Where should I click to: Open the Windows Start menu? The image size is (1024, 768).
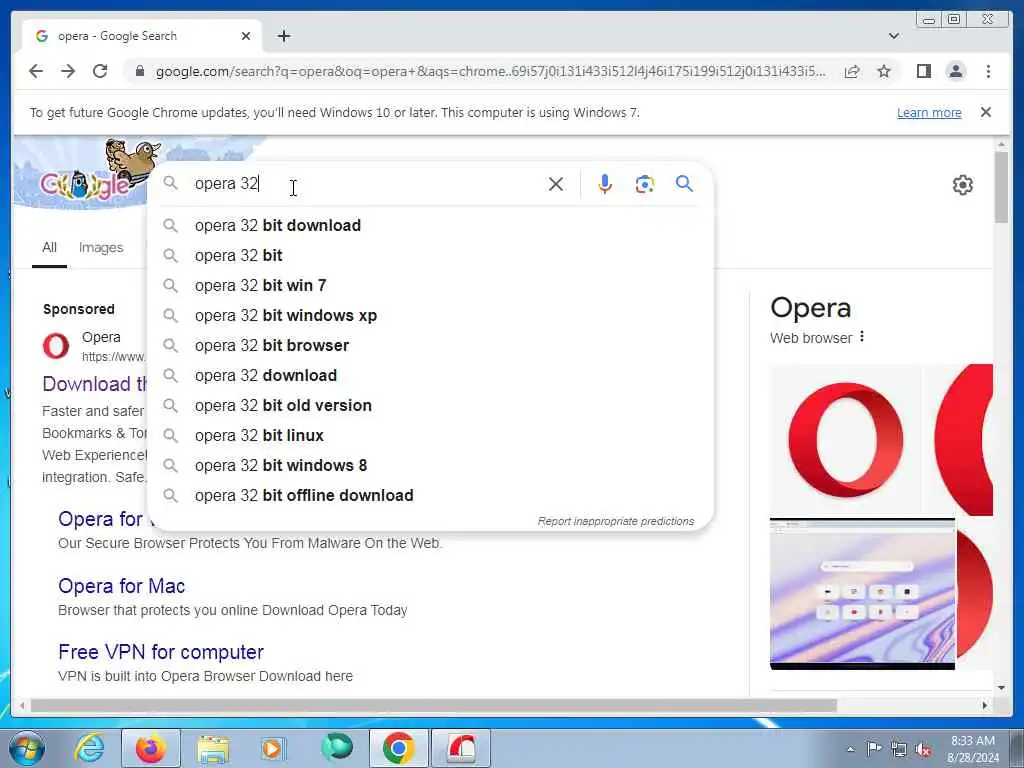click(27, 748)
